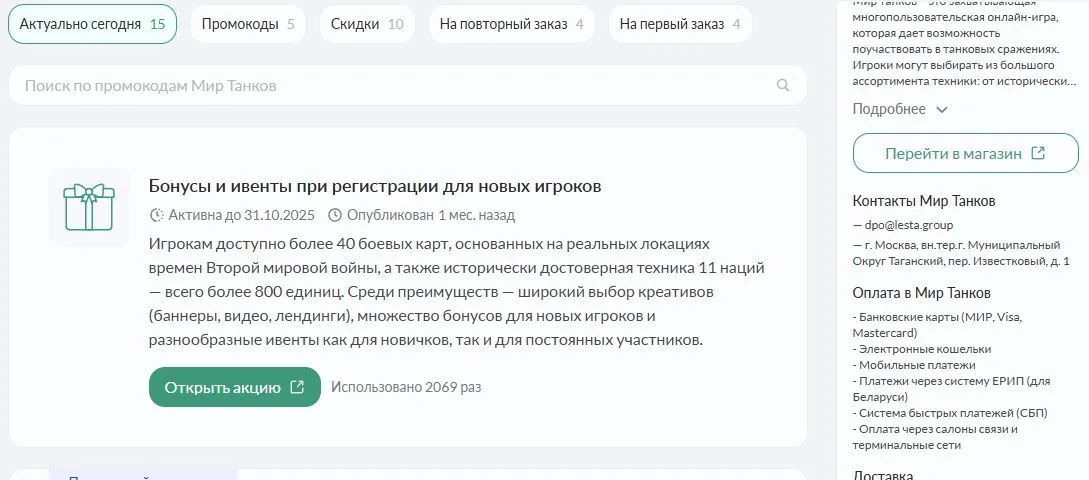Filter by the "На первый заказ" tab

680,24
